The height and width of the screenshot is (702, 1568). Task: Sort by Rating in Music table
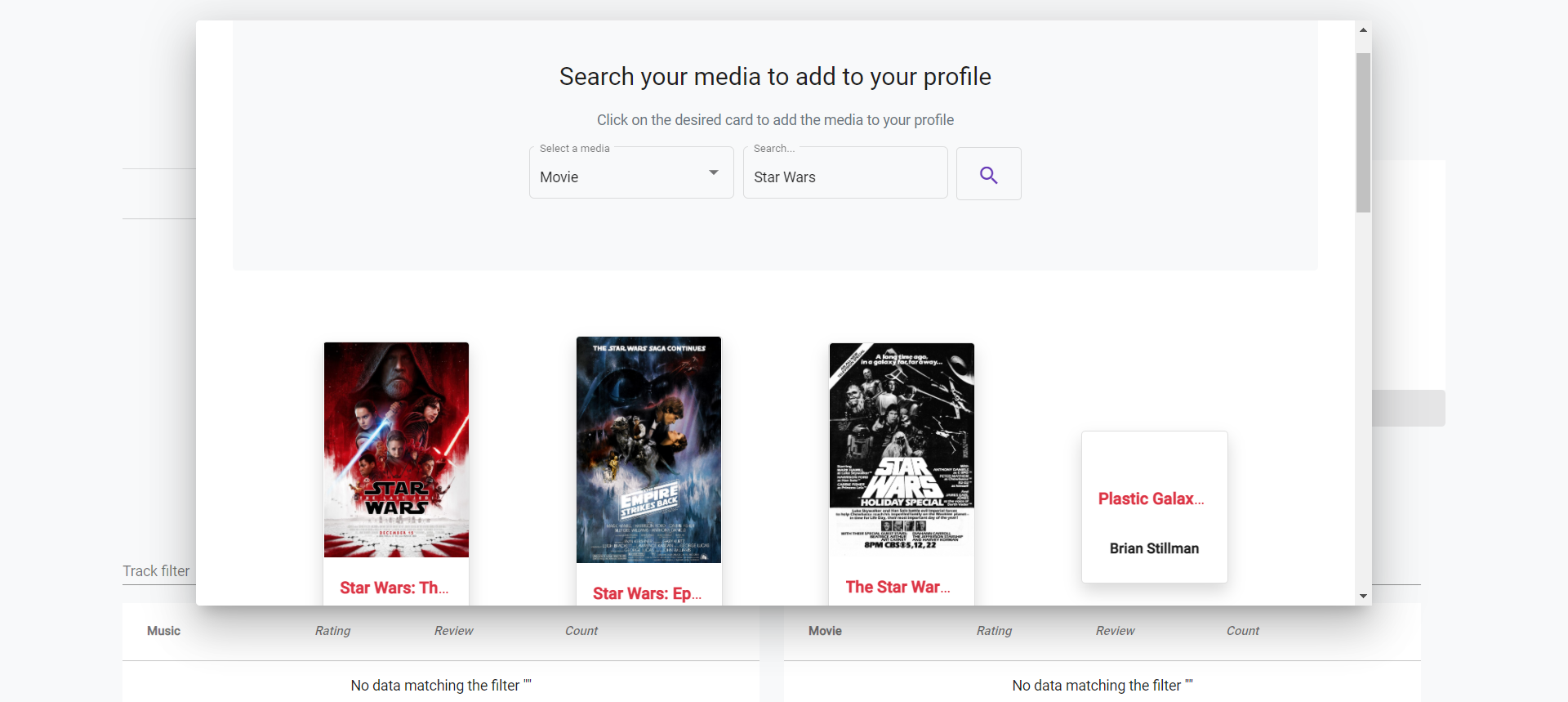pyautogui.click(x=332, y=631)
